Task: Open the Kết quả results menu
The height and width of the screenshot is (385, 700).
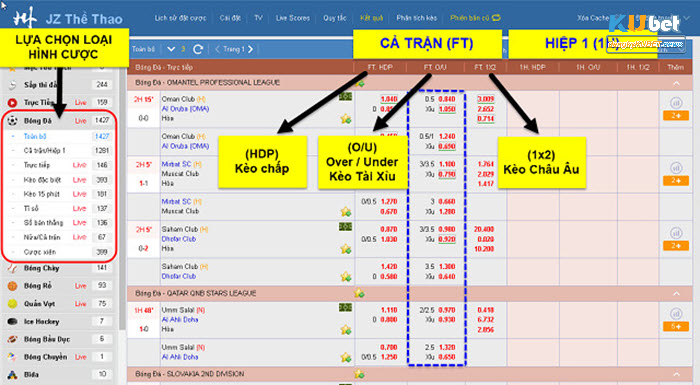Action: pos(371,18)
